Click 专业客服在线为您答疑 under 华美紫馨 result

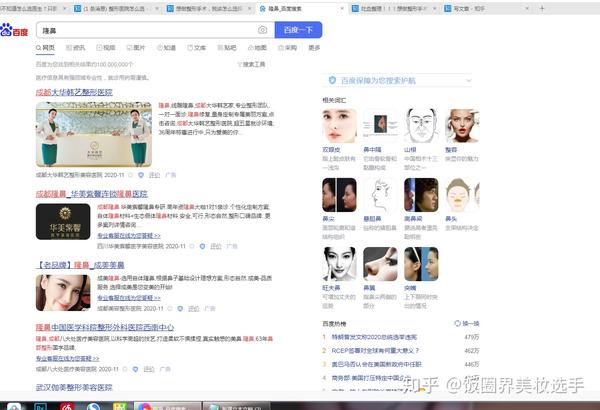129,235
